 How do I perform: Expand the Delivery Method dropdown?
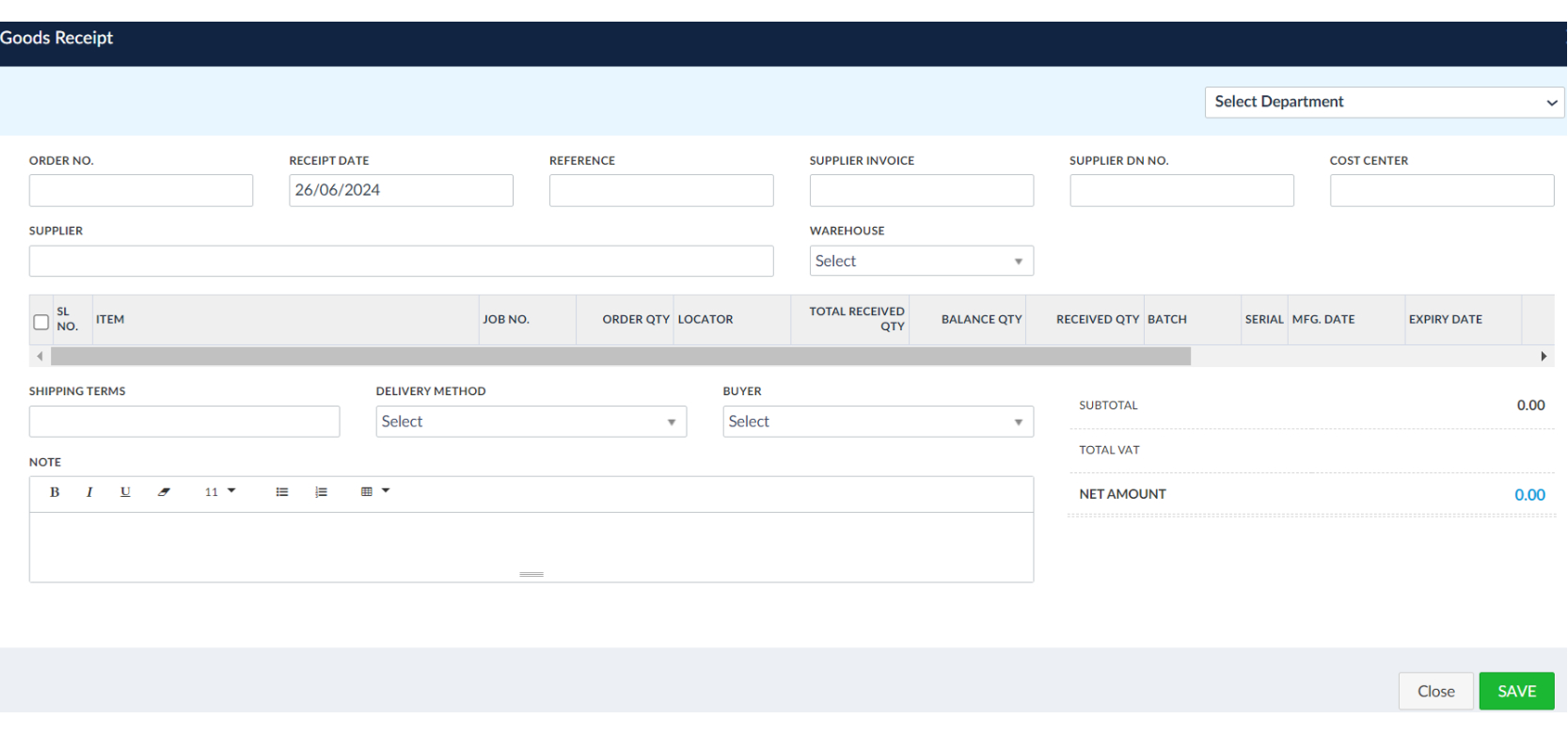tap(531, 422)
